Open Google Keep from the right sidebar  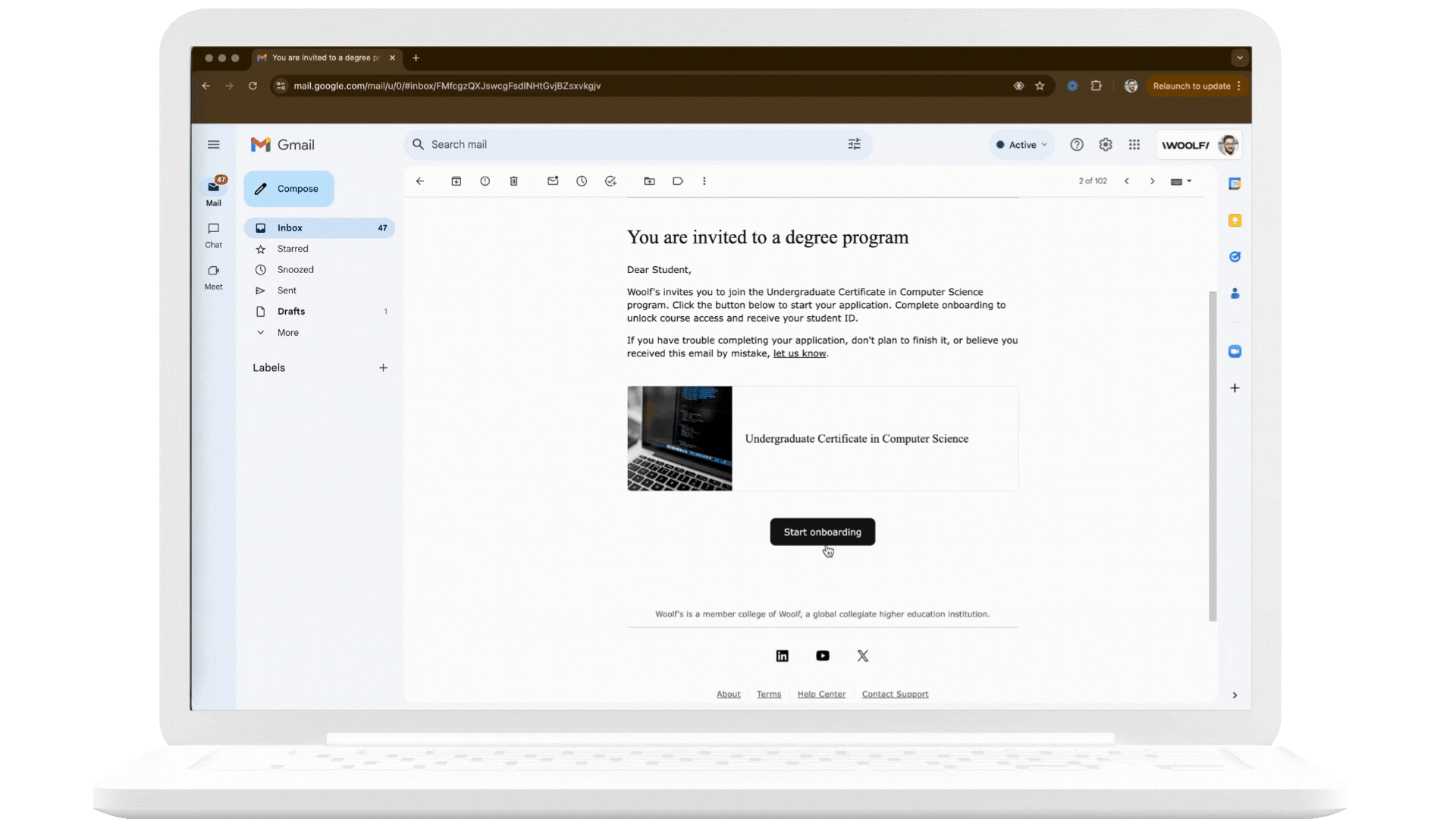[1235, 220]
